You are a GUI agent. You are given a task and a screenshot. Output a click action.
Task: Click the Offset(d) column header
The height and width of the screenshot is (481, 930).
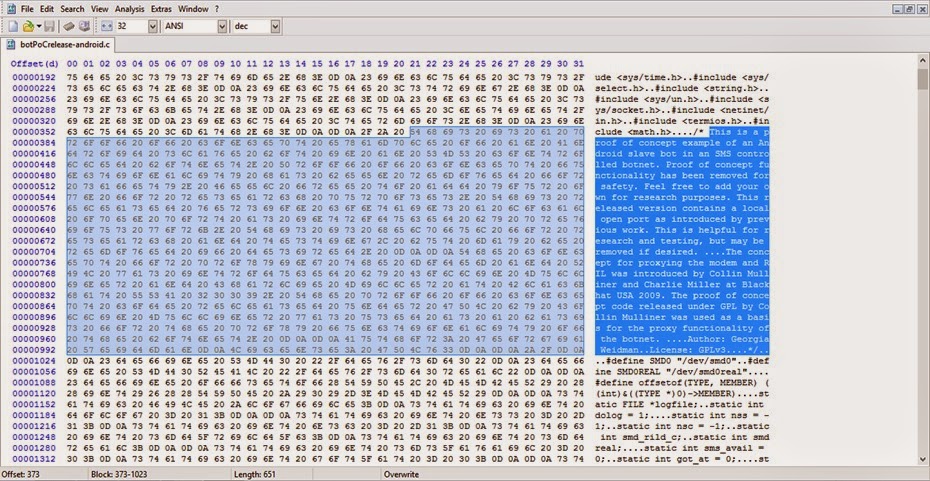pos(34,63)
